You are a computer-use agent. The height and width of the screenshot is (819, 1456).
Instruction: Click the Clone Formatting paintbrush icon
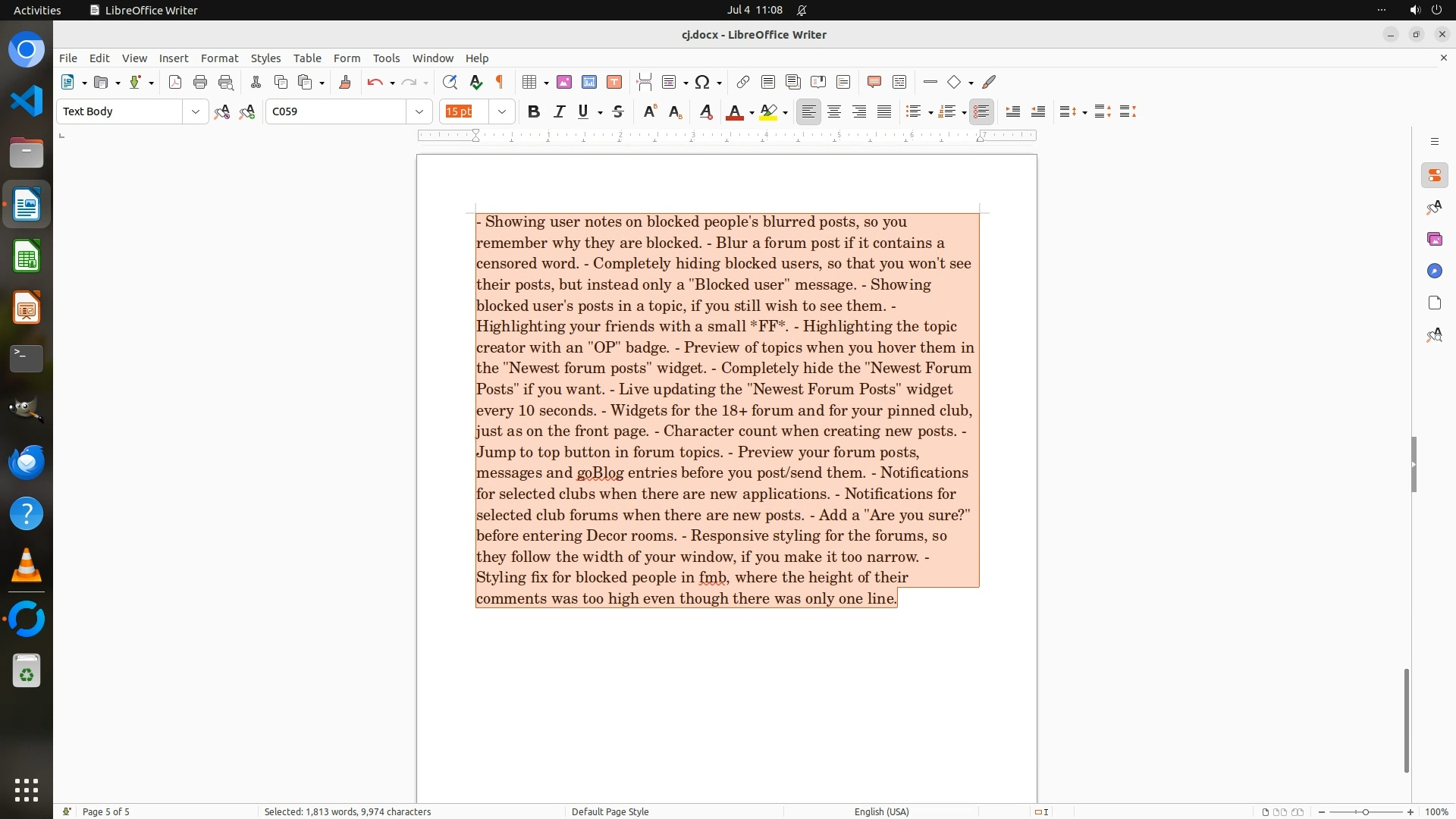(x=345, y=82)
